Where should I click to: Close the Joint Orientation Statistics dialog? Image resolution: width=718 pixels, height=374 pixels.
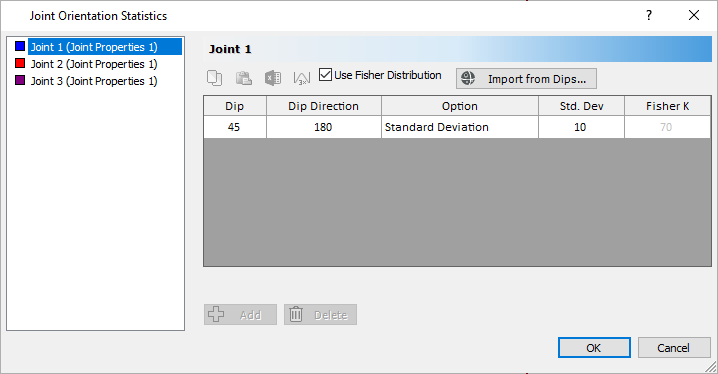point(694,15)
